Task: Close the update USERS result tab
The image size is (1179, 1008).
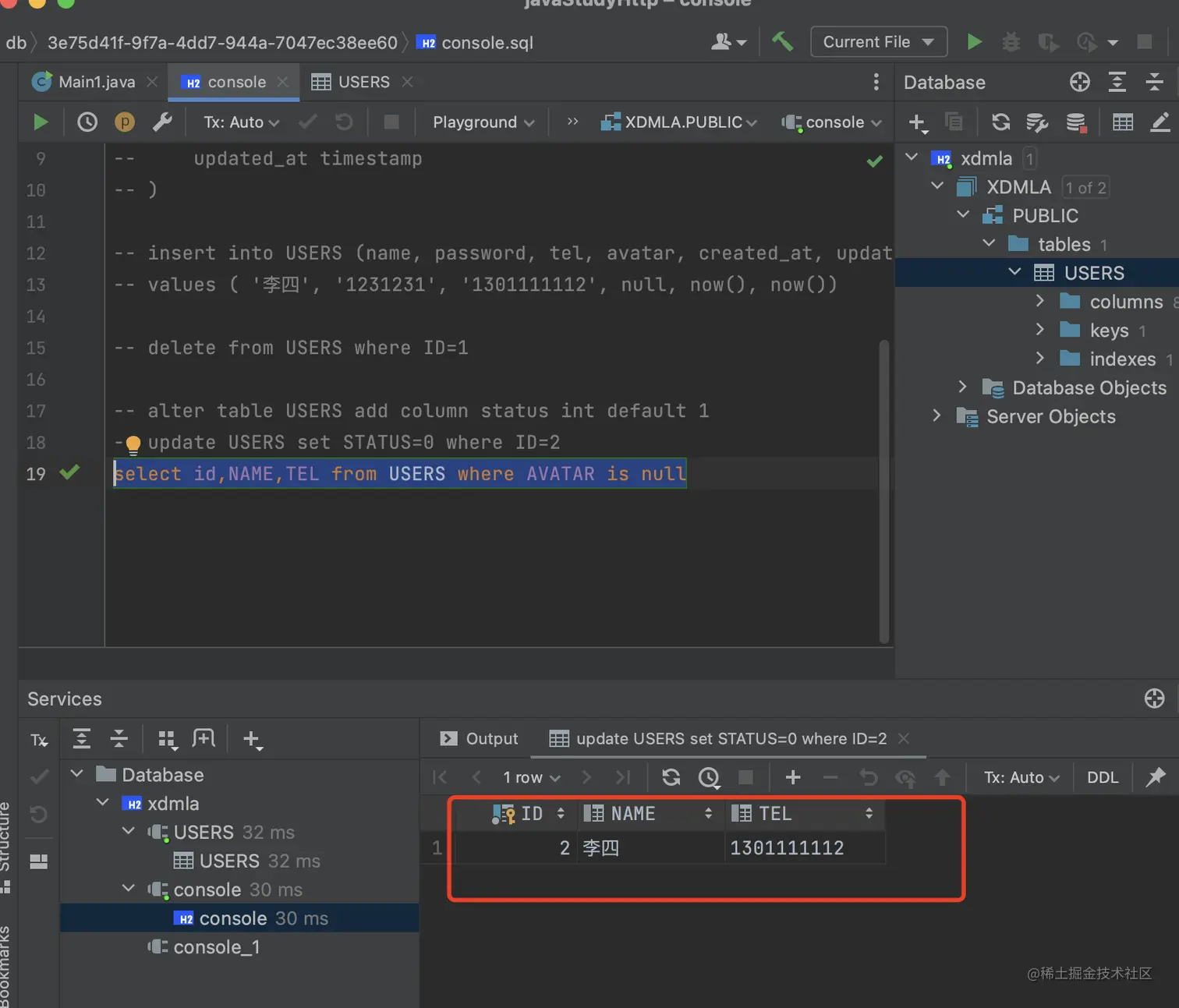Action: (x=904, y=738)
